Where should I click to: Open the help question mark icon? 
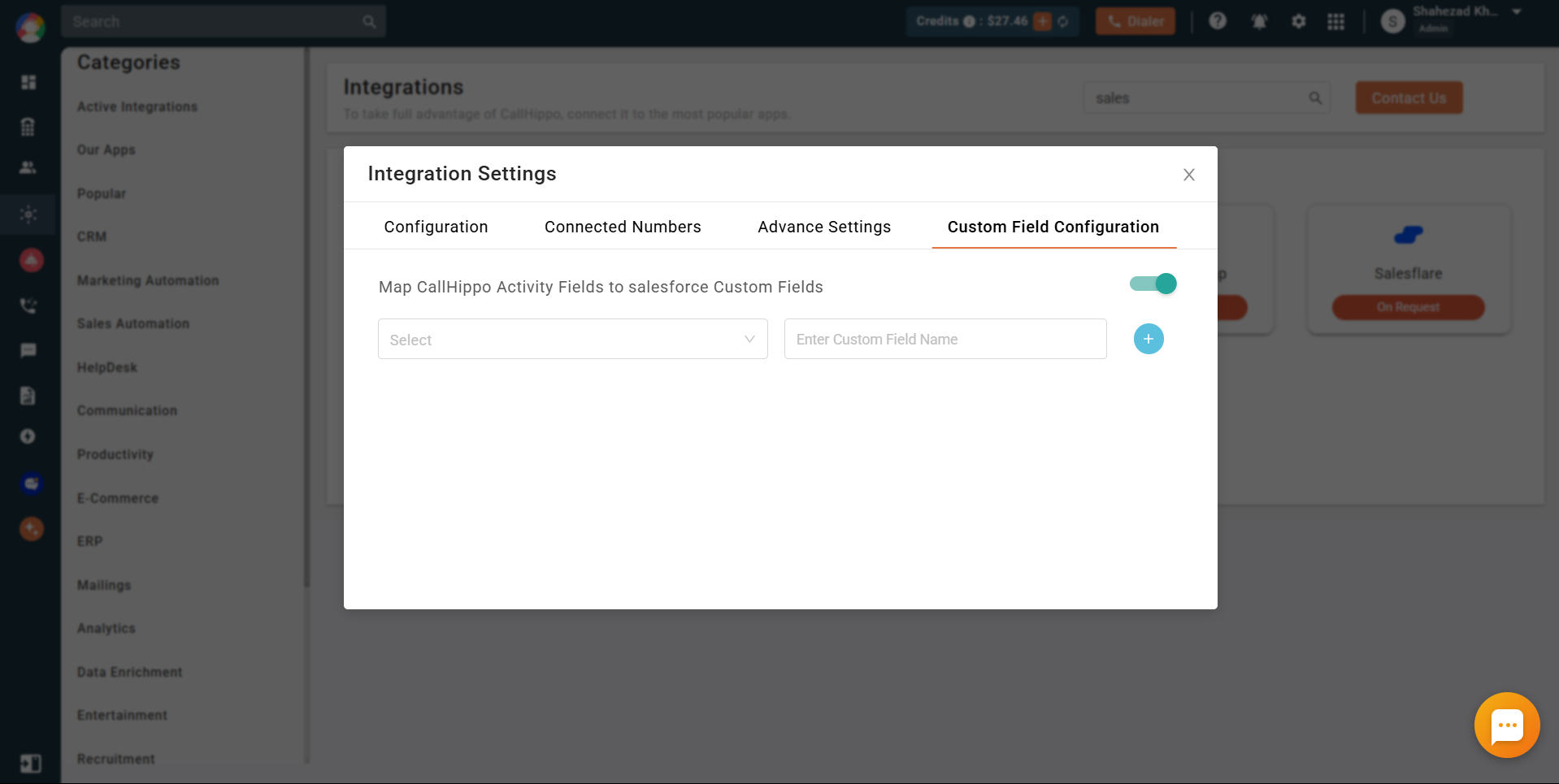pyautogui.click(x=1217, y=21)
